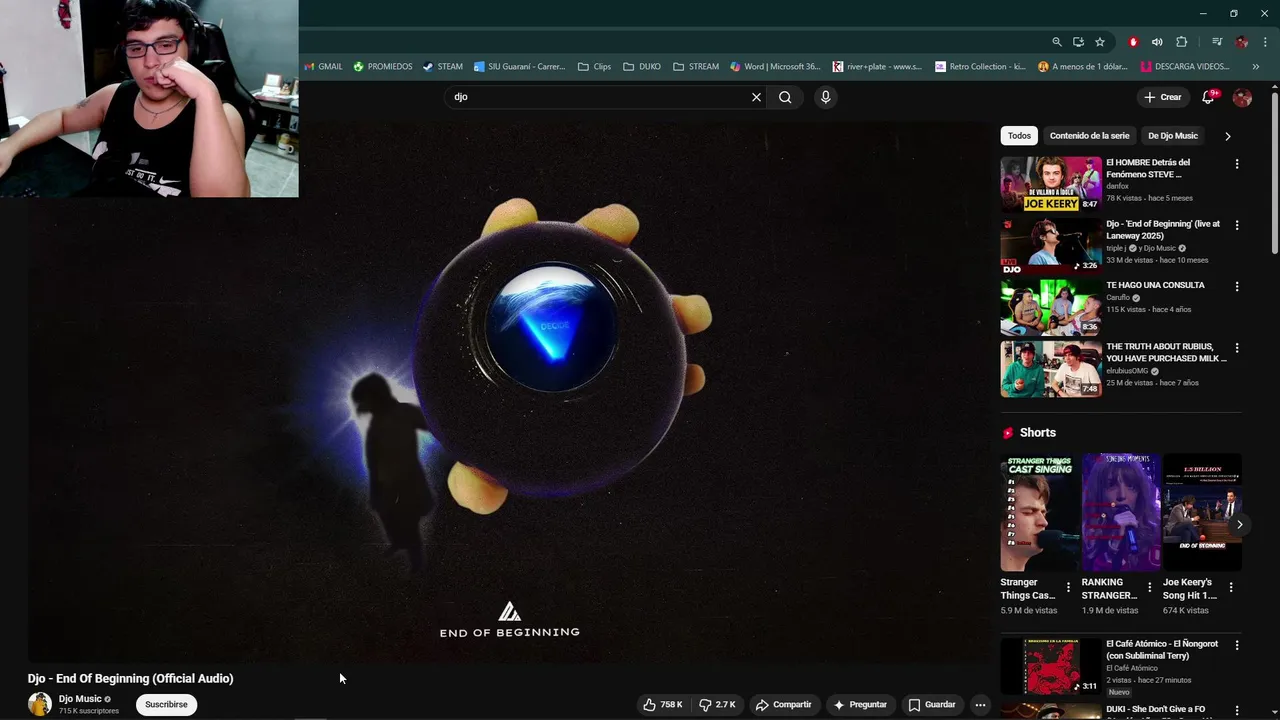Clear the 'djo' search text with X
Screen dimensions: 1280x720
tap(756, 97)
